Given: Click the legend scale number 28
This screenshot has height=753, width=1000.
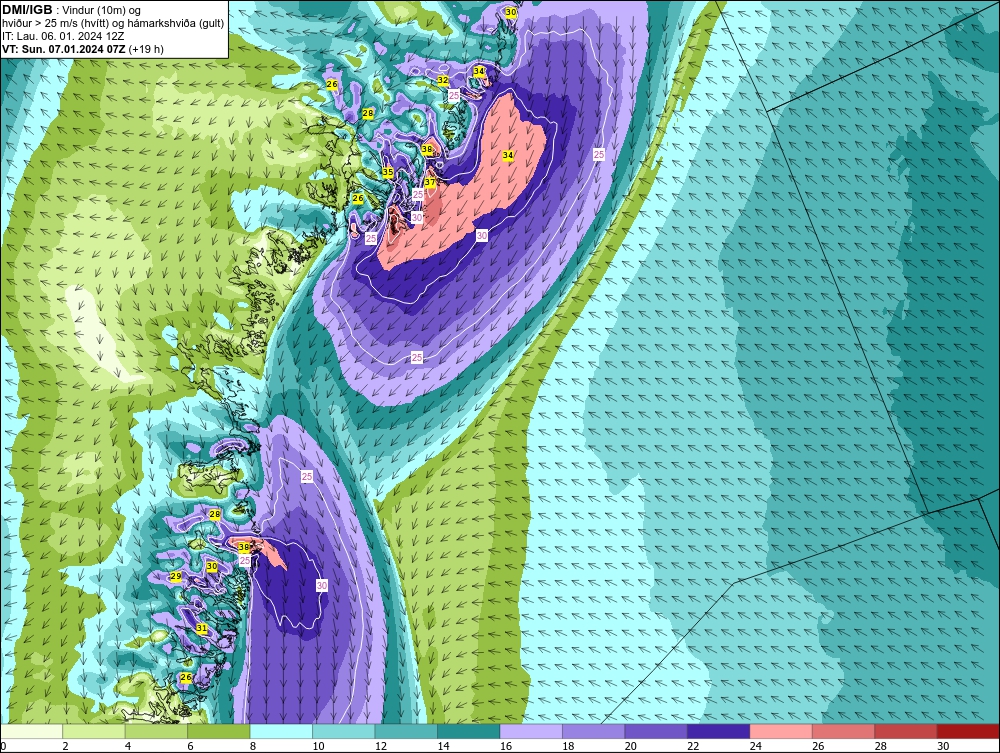Looking at the screenshot, I should (881, 746).
